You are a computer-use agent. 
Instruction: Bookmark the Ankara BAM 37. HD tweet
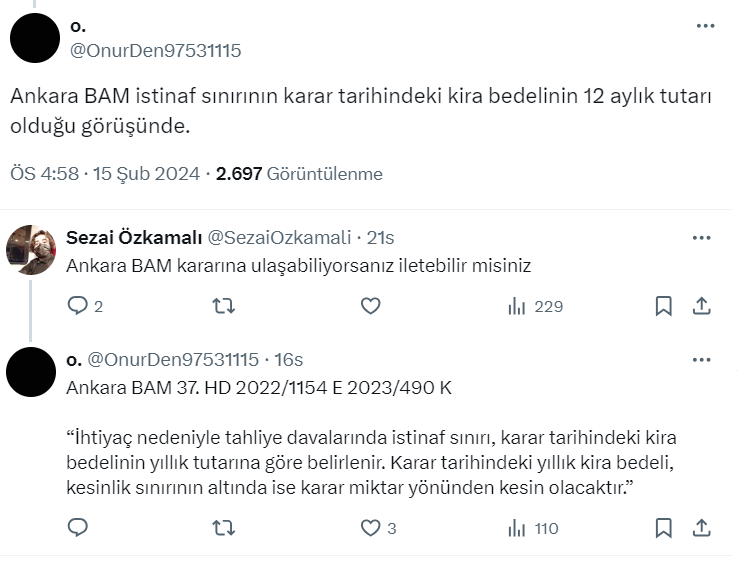(x=663, y=527)
